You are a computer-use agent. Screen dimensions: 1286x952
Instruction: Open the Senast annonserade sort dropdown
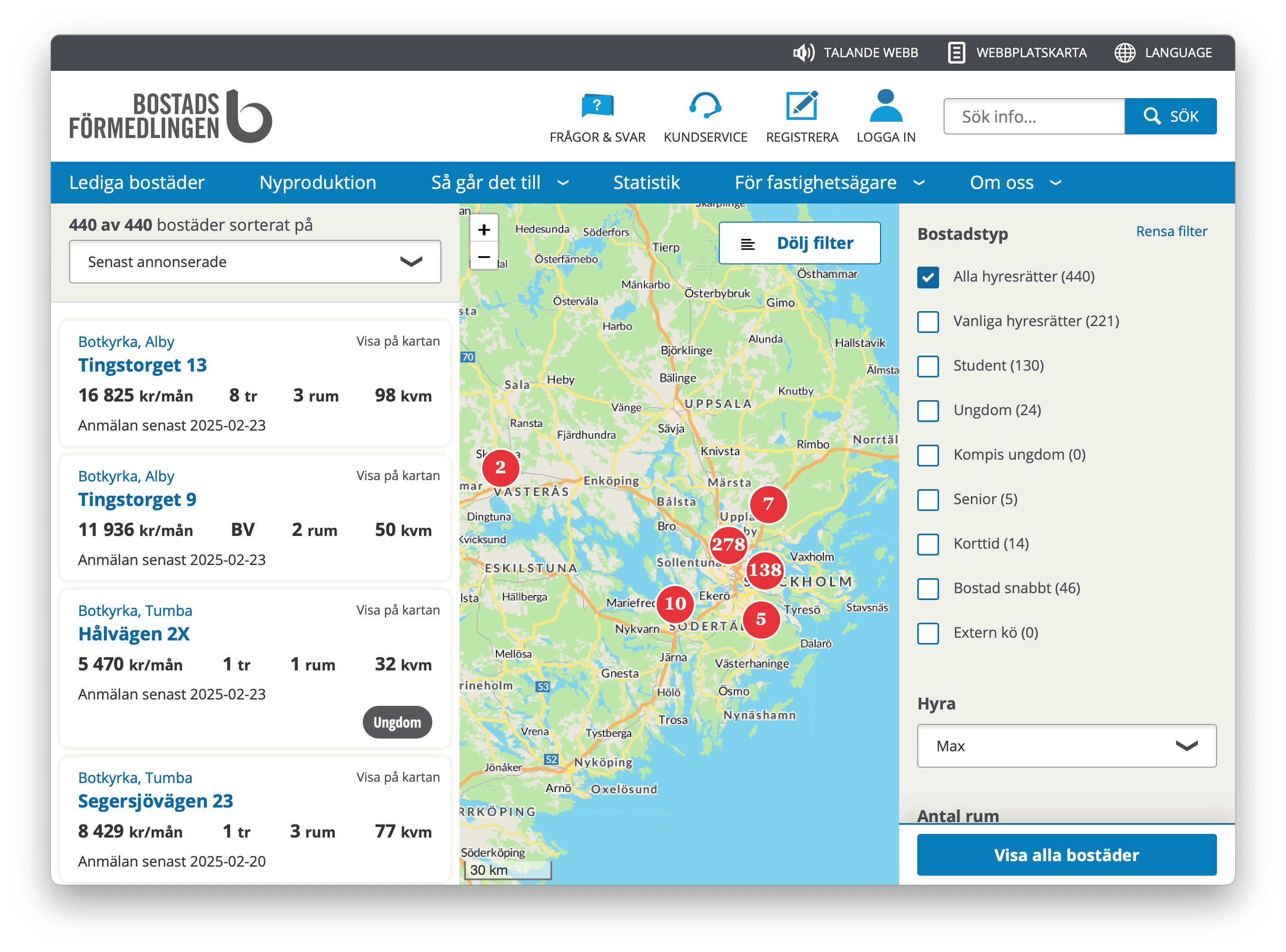tap(255, 262)
